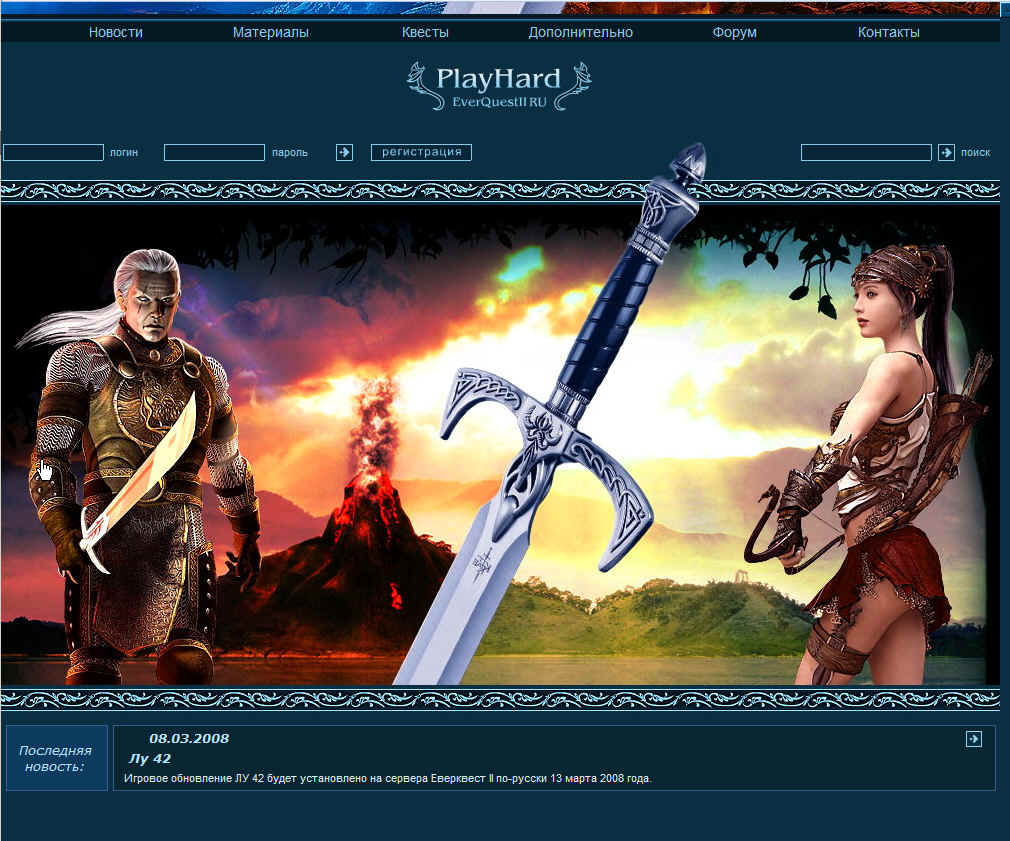The height and width of the screenshot is (841, 1010).
Task: Open the Квесты menu
Action: [424, 31]
